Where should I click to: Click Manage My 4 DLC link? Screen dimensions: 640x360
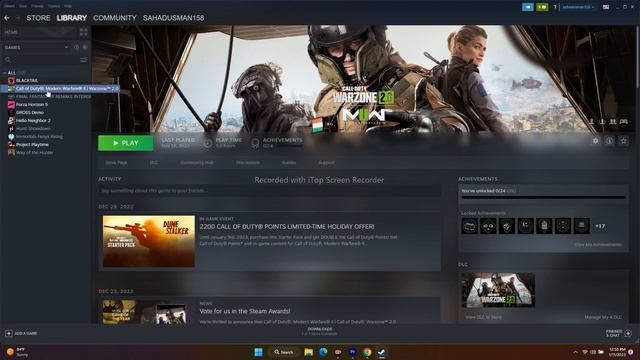(x=603, y=317)
